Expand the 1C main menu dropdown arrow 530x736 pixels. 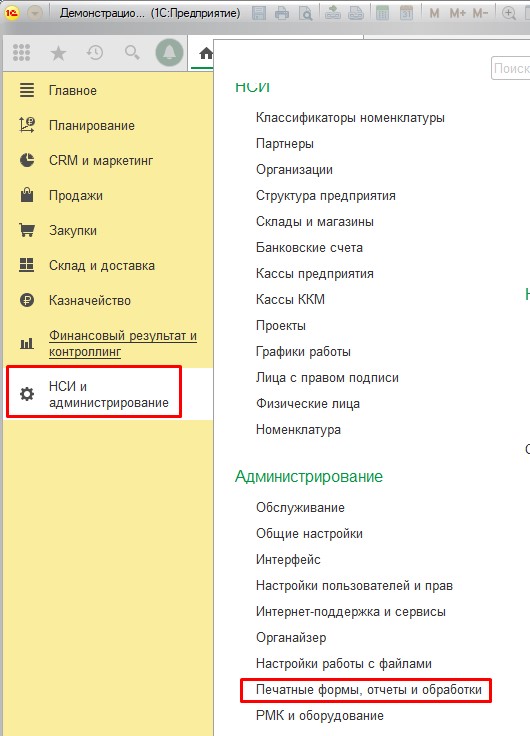pyautogui.click(x=34, y=13)
